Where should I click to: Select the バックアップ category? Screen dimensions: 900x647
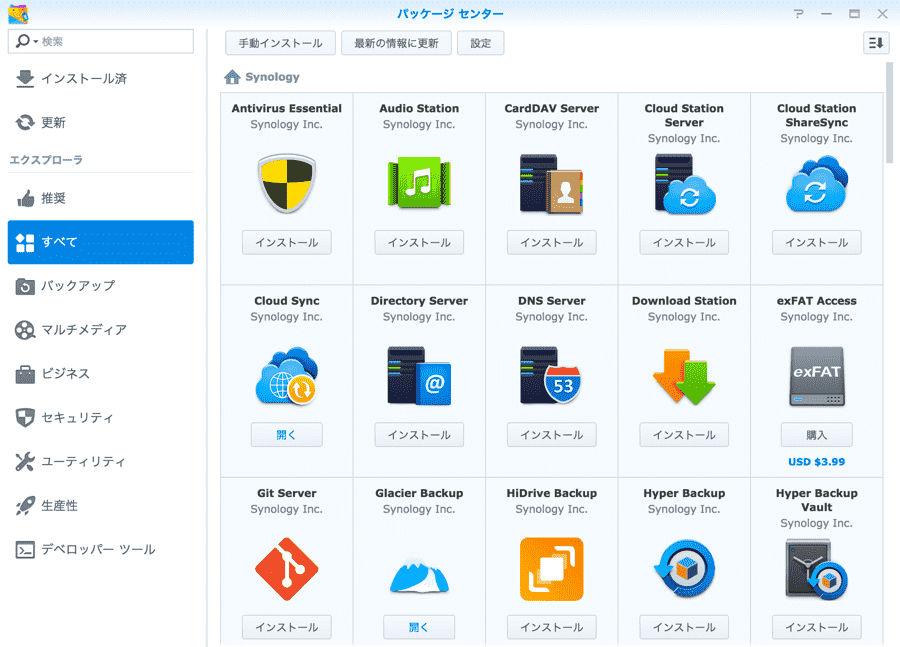click(100, 286)
